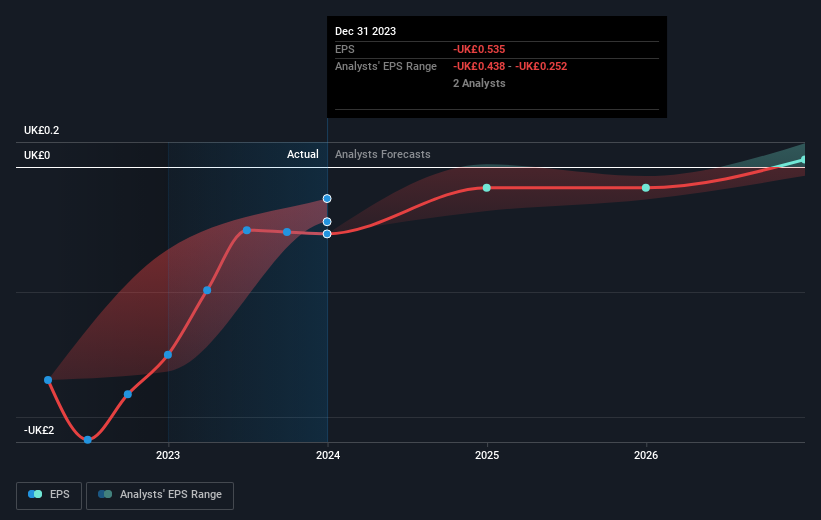
Task: Click the -UK£0.438 range value
Action: (479, 67)
